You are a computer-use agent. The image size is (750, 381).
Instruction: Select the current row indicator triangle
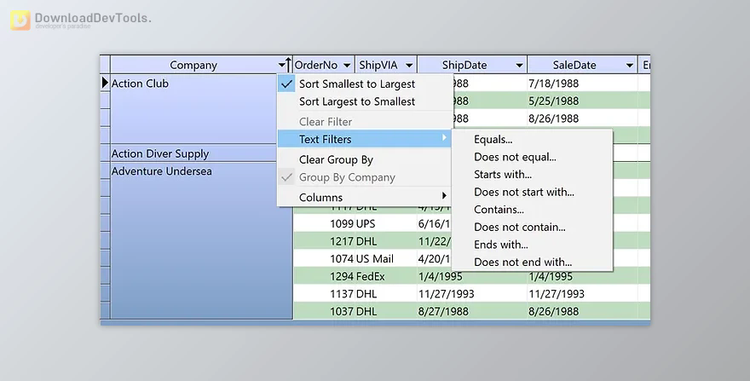point(105,83)
